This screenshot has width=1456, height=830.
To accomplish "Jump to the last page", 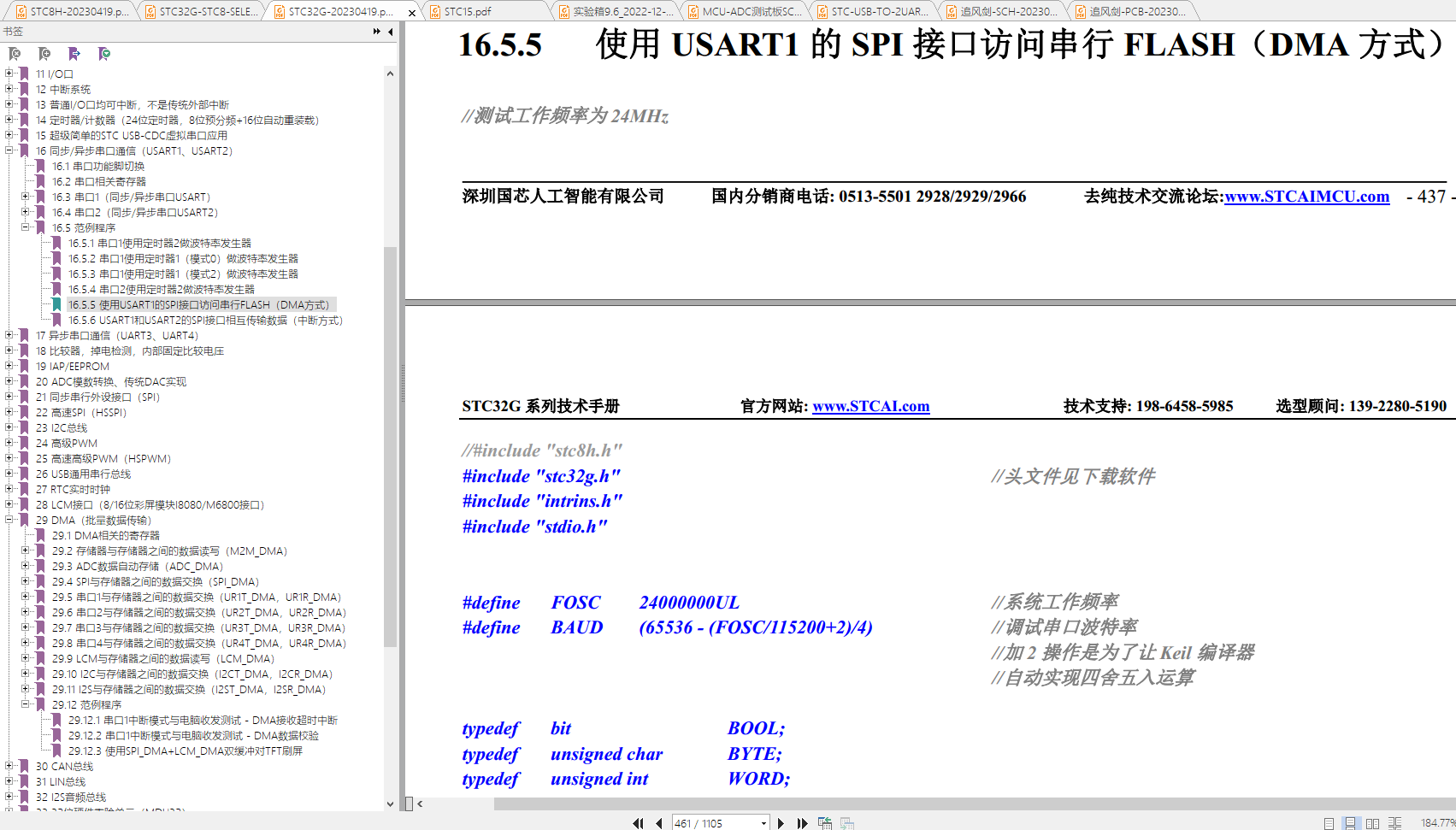I will coord(802,823).
